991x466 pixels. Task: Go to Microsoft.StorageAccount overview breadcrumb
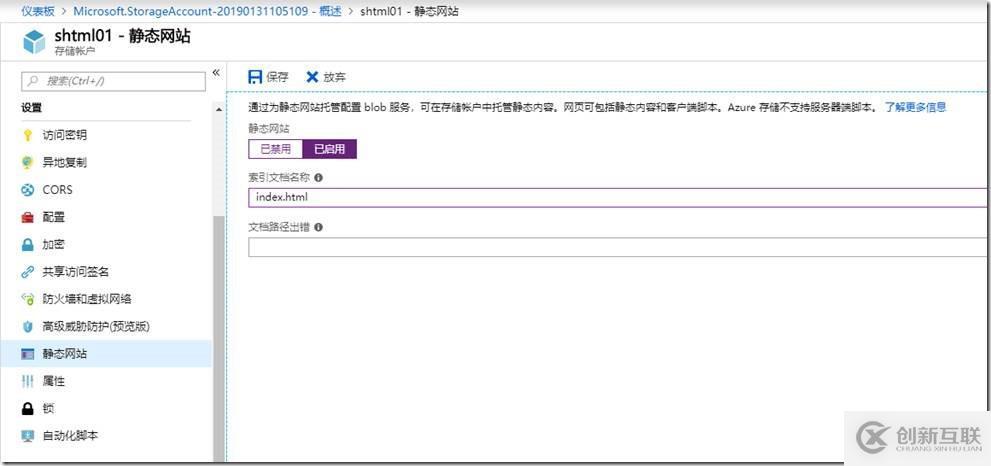point(208,11)
